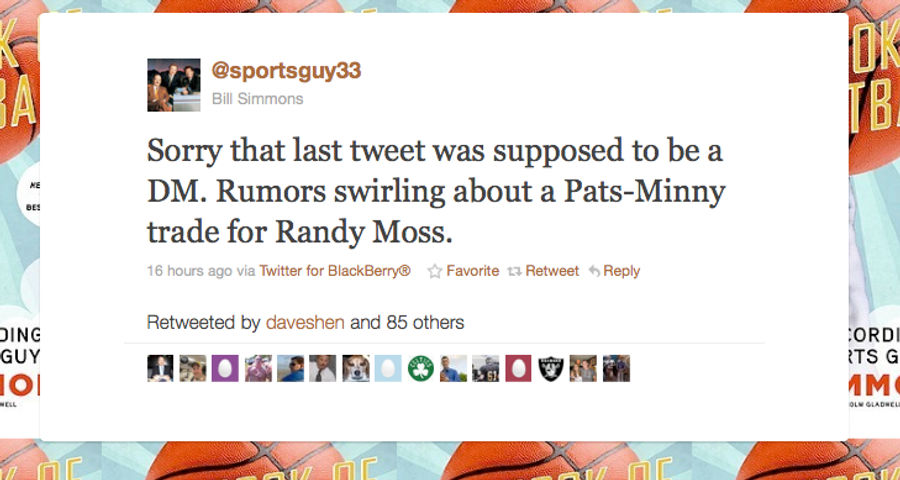Viewport: 900px width, 480px height.
Task: Open the @sportsguy33 profile link
Action: click(x=286, y=71)
